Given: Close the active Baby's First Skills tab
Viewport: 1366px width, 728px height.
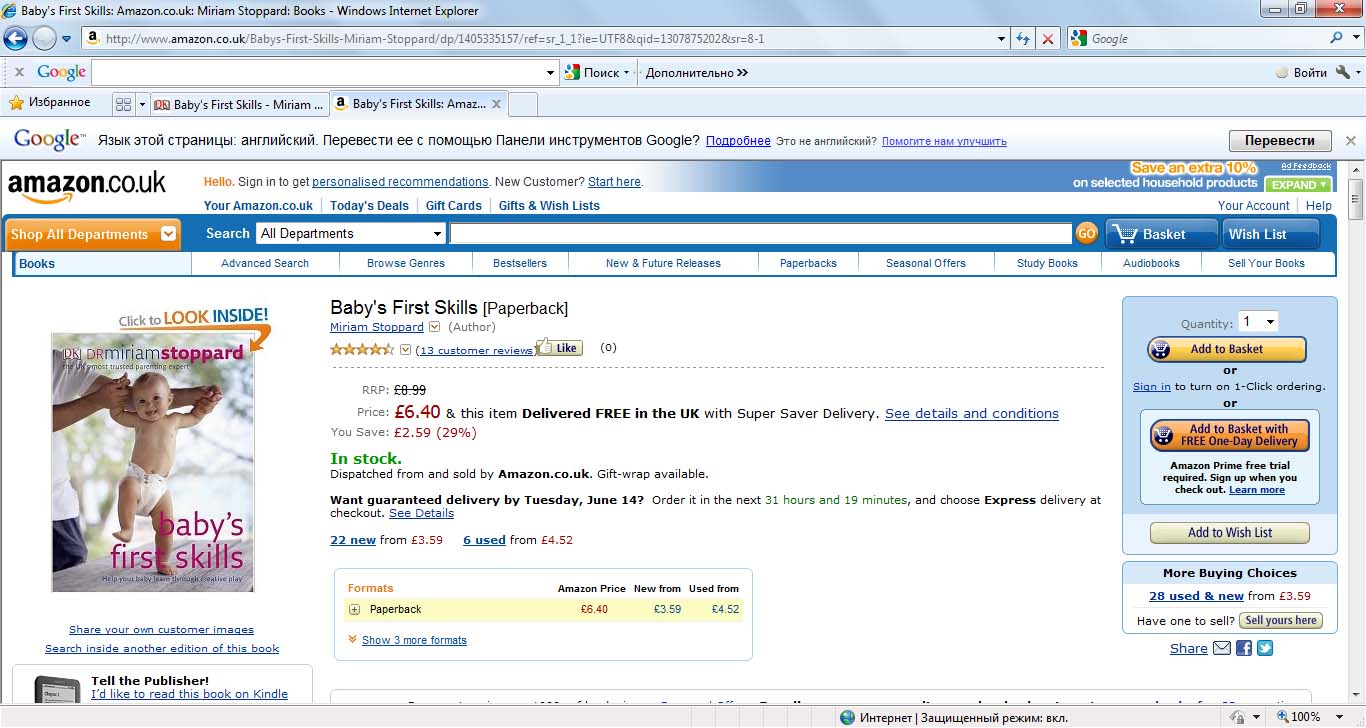Looking at the screenshot, I should [x=497, y=104].
